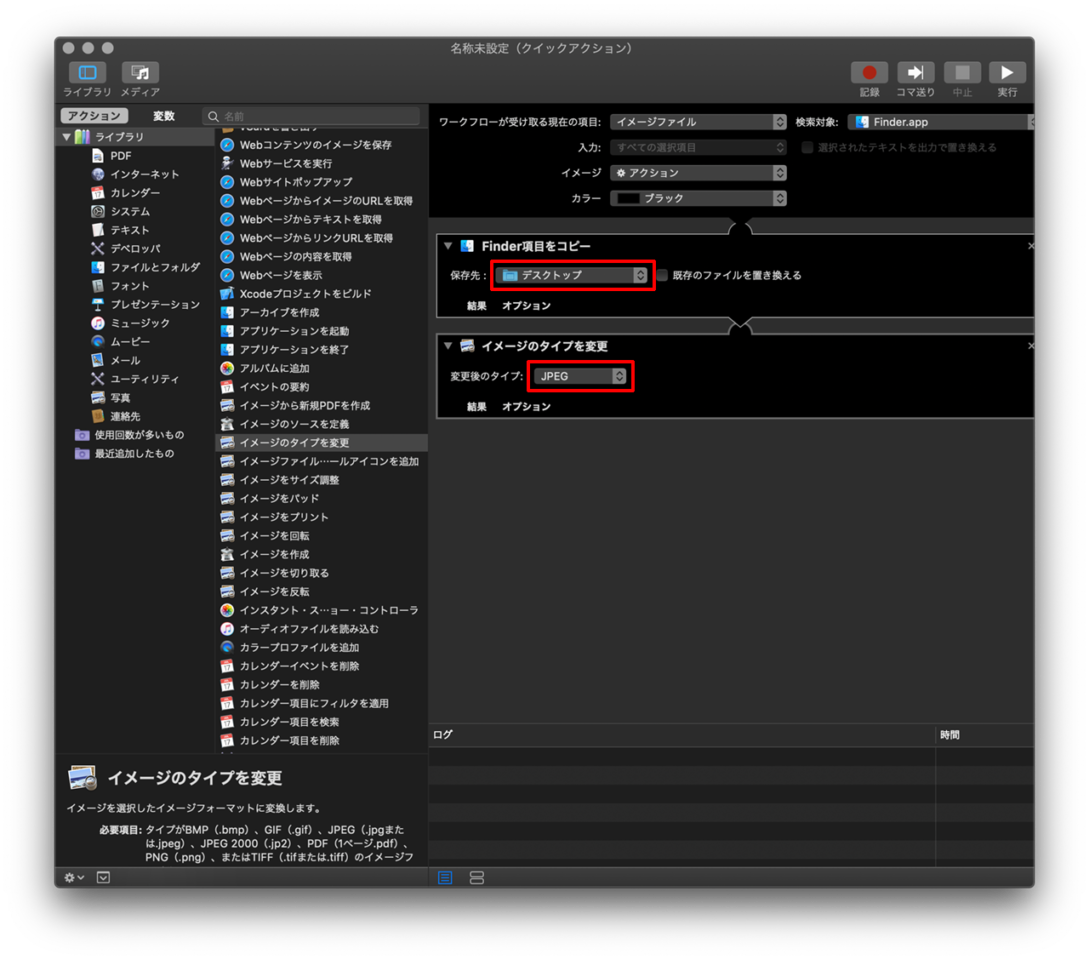Click the Step (コマ送り) toolbar button
This screenshot has width=1089, height=960.
coord(915,73)
